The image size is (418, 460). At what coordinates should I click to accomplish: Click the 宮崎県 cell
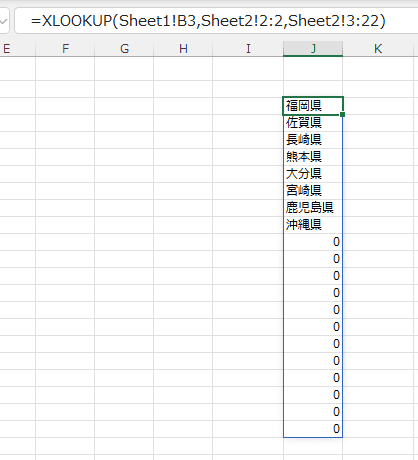(313, 191)
